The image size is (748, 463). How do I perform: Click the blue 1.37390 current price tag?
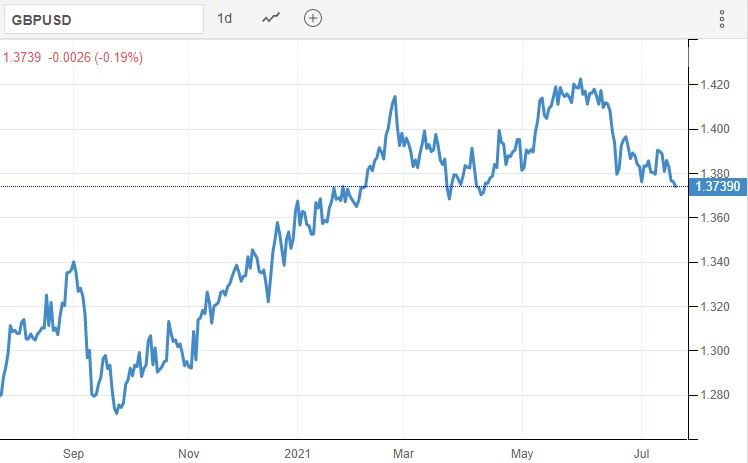click(x=717, y=186)
